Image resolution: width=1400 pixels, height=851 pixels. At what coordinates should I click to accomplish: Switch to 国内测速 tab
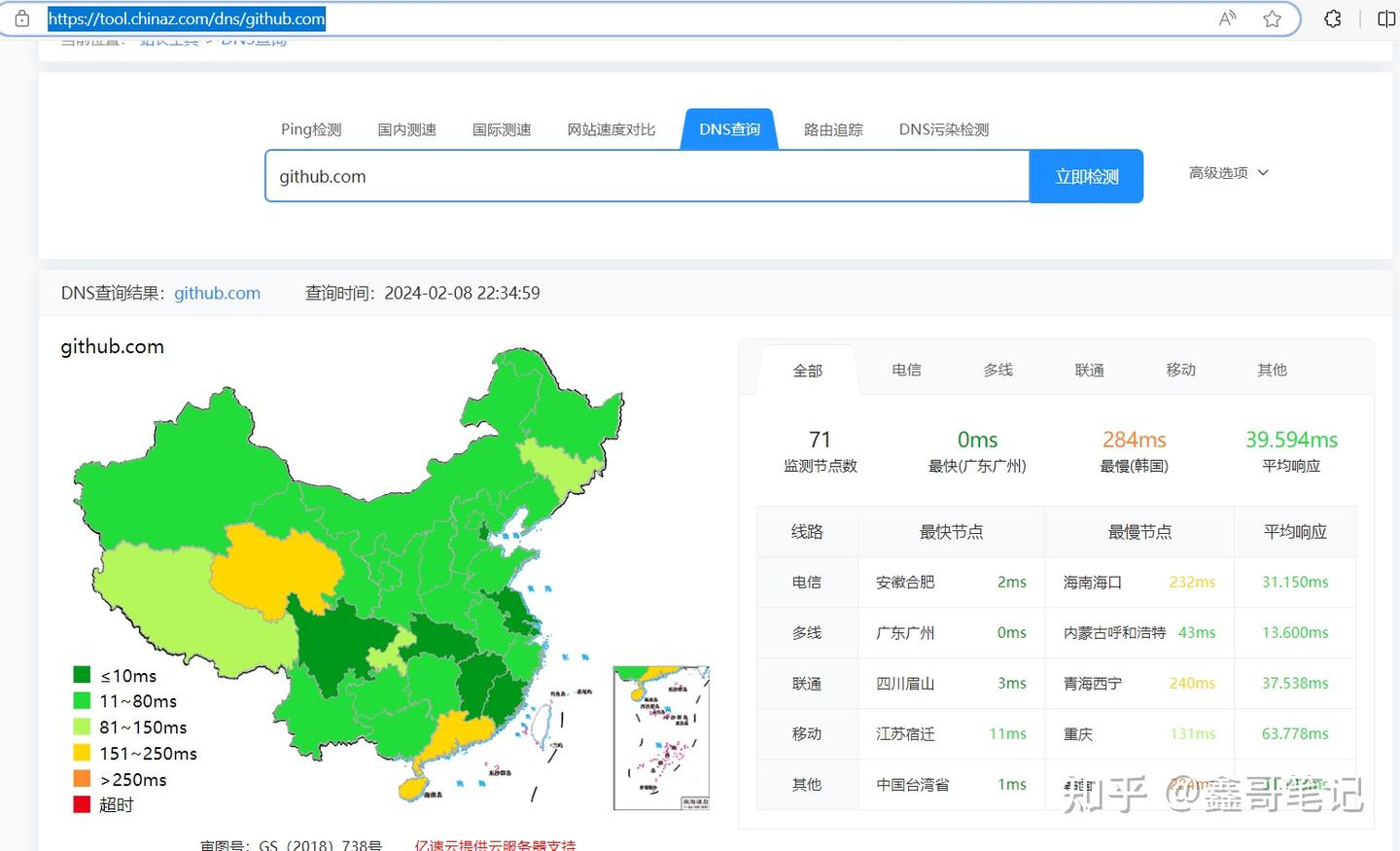[406, 129]
